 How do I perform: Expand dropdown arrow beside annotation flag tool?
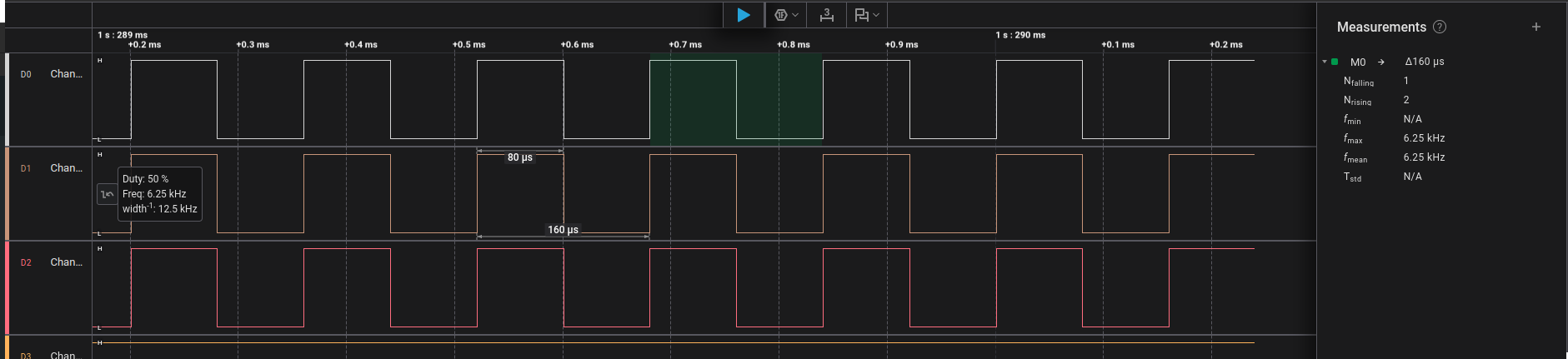click(x=876, y=15)
